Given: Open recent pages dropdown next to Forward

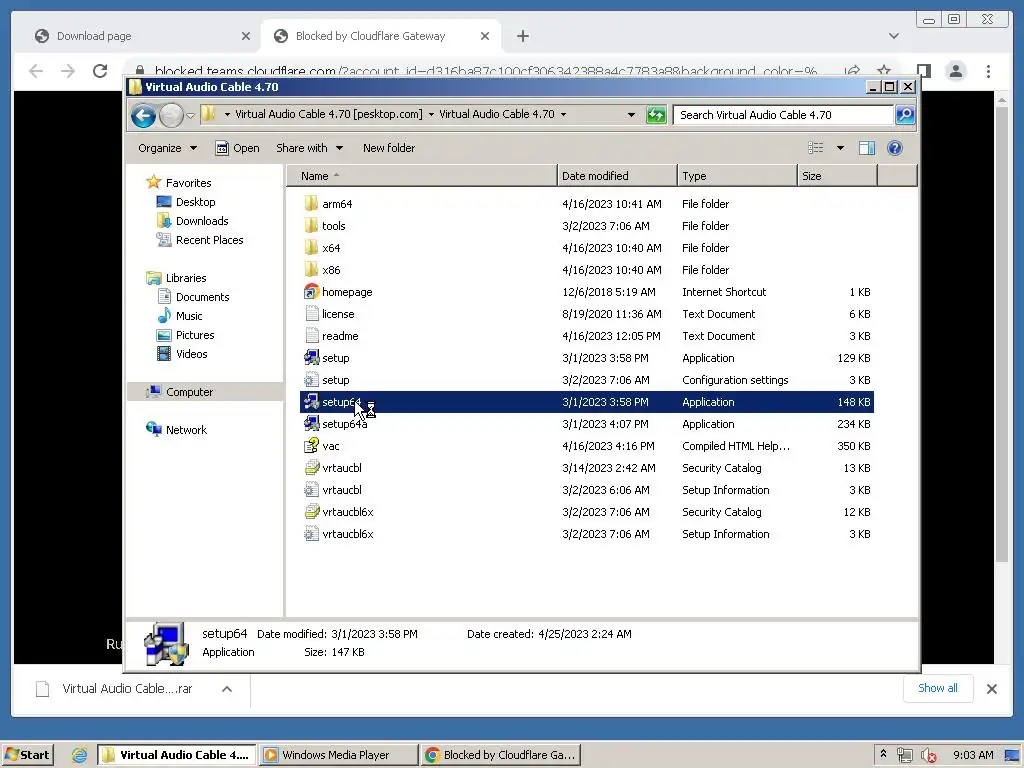Looking at the screenshot, I should [x=190, y=116].
